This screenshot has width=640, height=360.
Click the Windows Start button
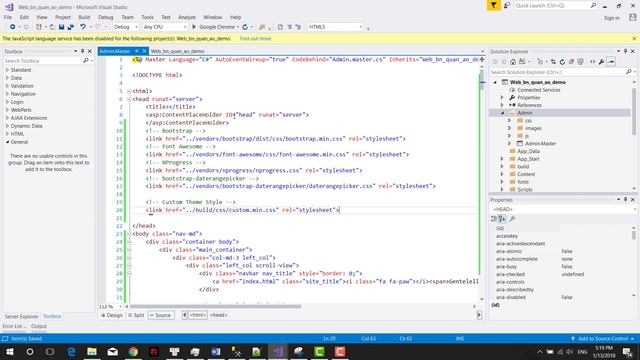10,351
